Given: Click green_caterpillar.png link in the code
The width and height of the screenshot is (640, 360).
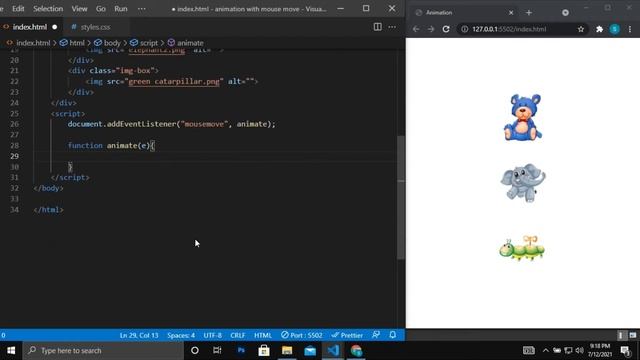Looking at the screenshot, I should coord(174,81).
